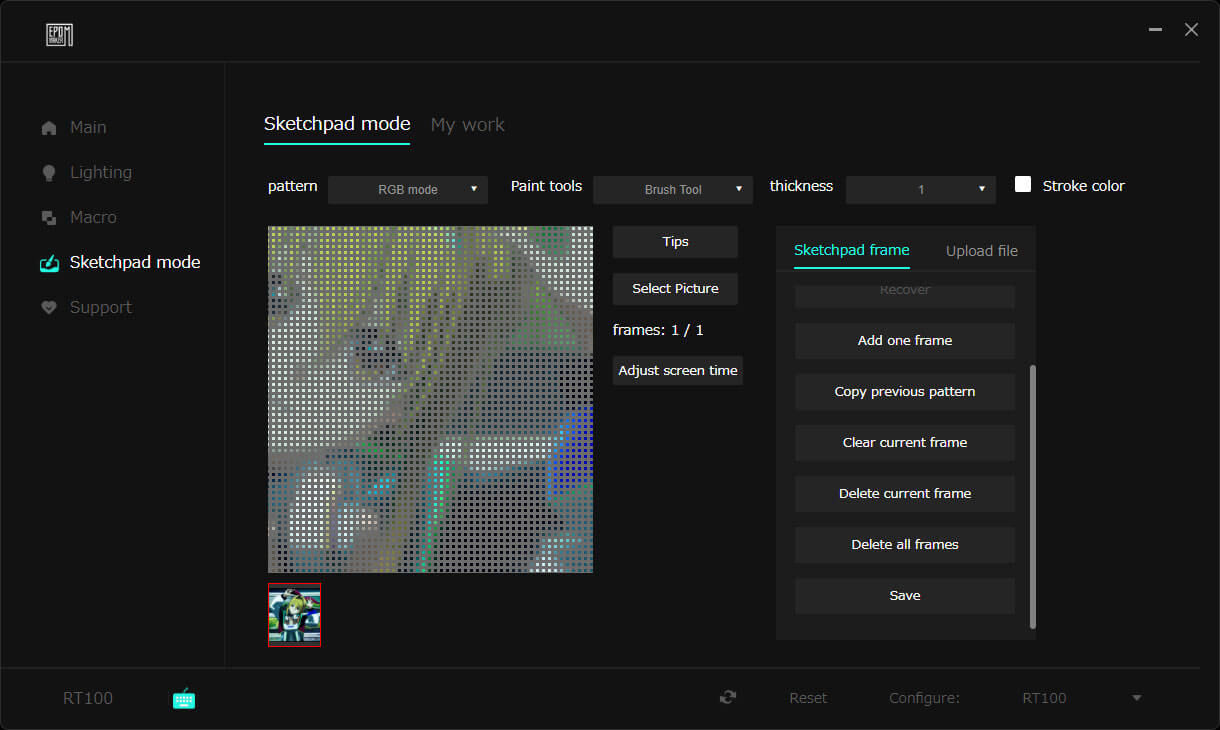Open the Paint tools Brush Tool dropdown
Screen dimensions: 1220x730
673,189
